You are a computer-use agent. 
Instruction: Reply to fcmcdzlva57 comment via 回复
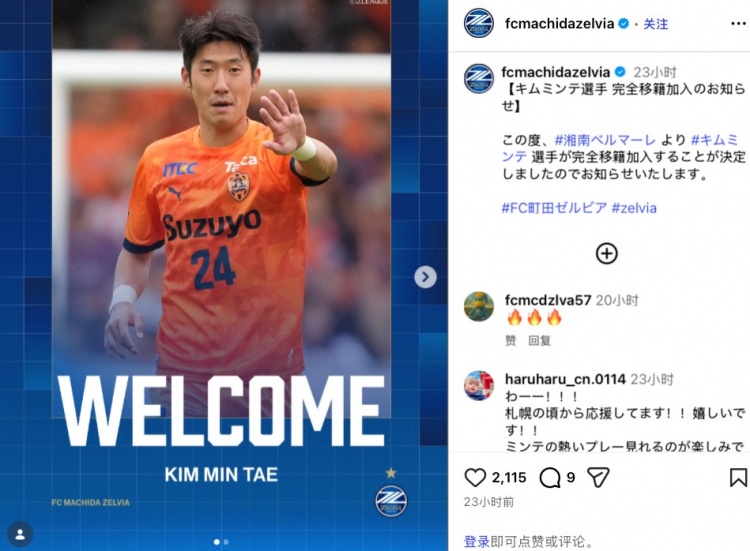click(540, 341)
